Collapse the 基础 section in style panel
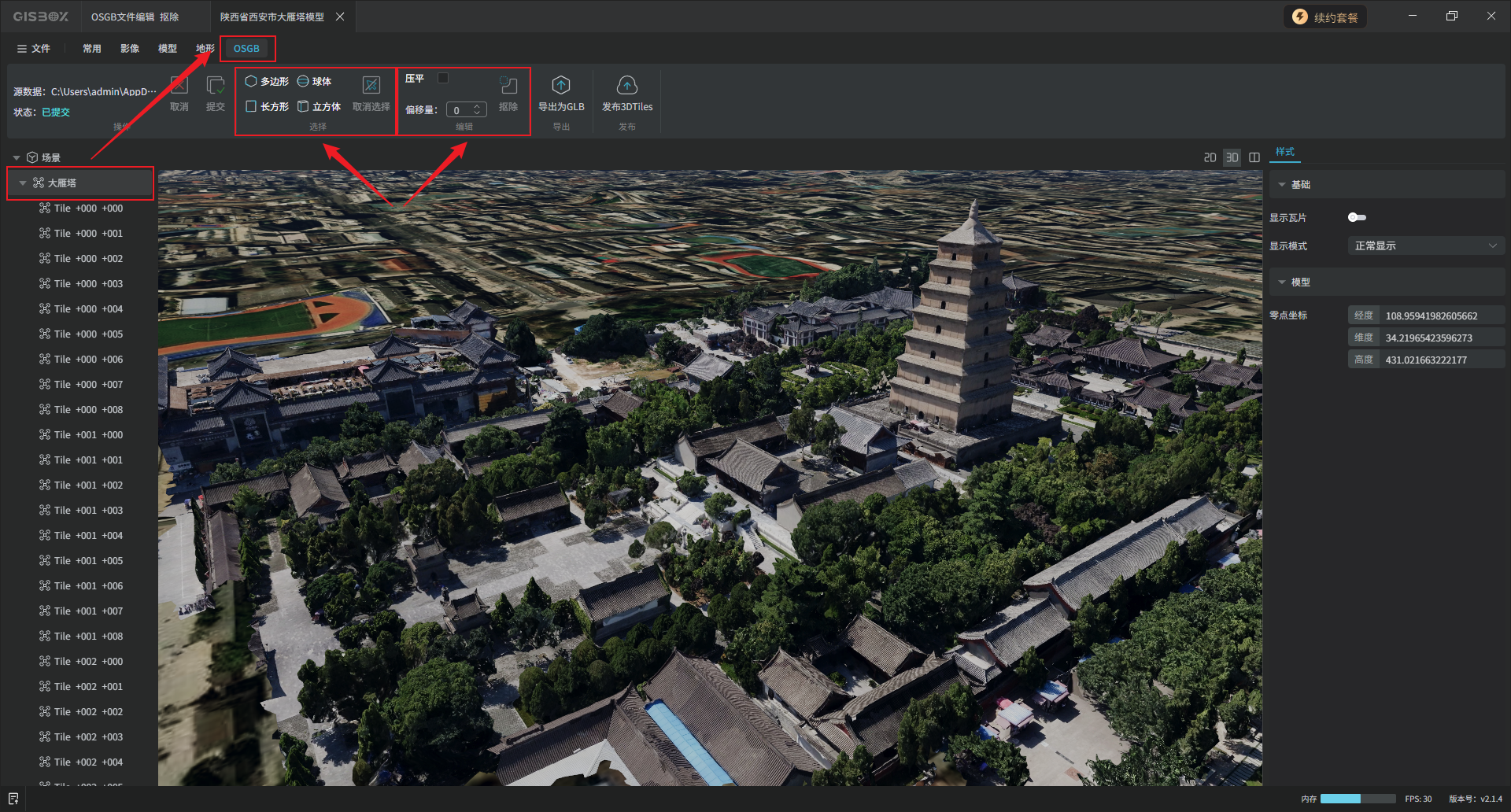Viewport: 1511px width, 812px height. (1282, 185)
